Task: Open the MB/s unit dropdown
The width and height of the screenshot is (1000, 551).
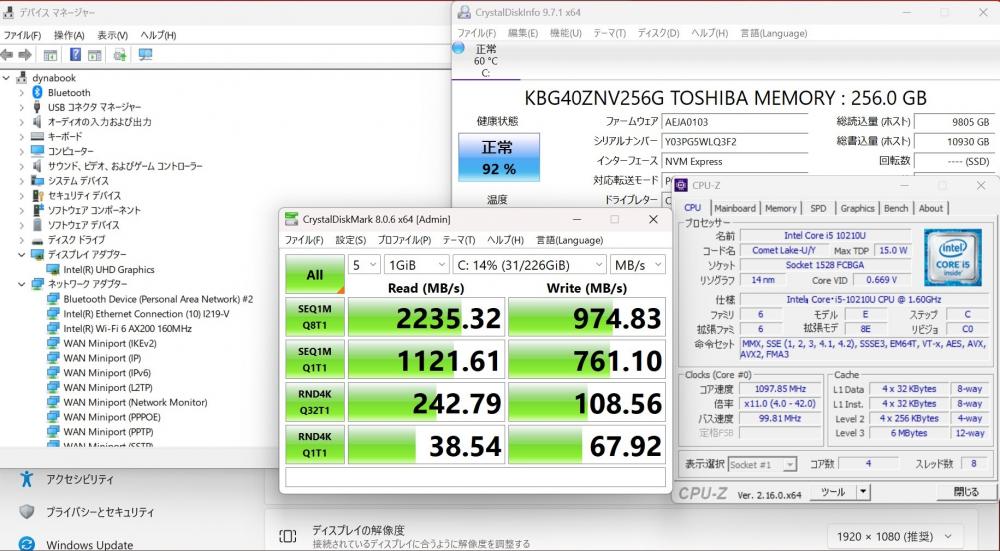Action: point(637,265)
